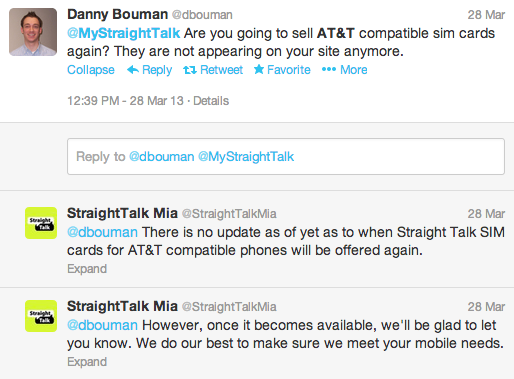Image resolution: width=514 pixels, height=379 pixels.
Task: Expand the 'no update as of yet' tweet
Action: (x=87, y=269)
